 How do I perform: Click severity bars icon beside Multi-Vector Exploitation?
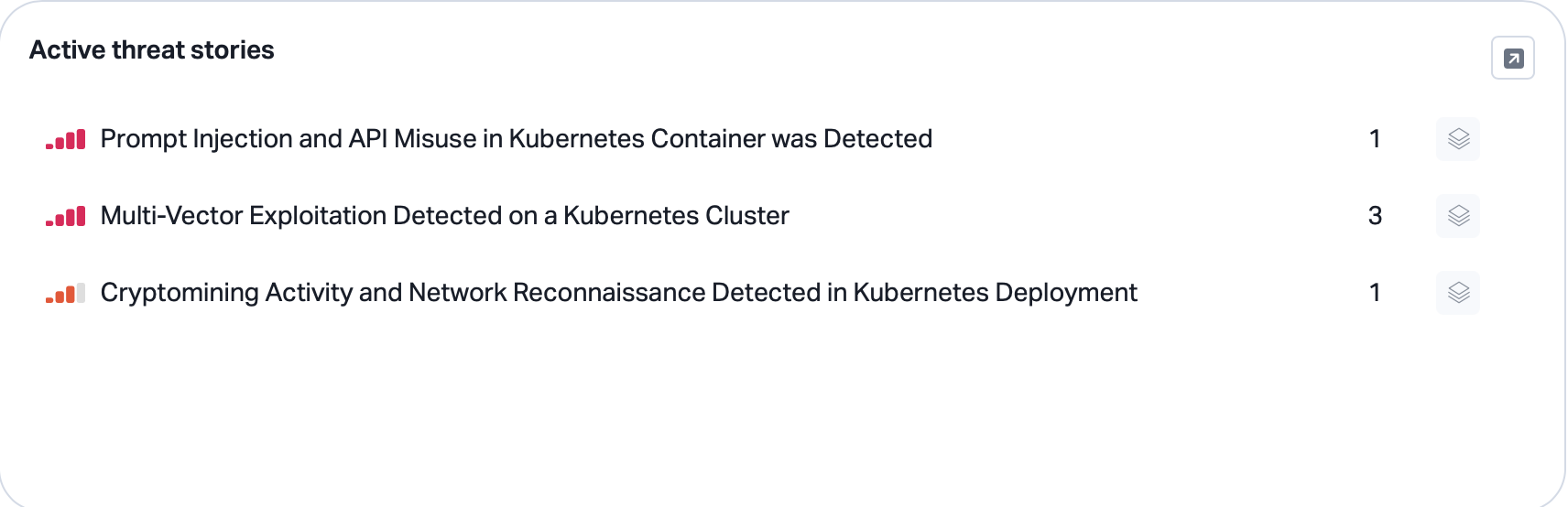pyautogui.click(x=66, y=216)
